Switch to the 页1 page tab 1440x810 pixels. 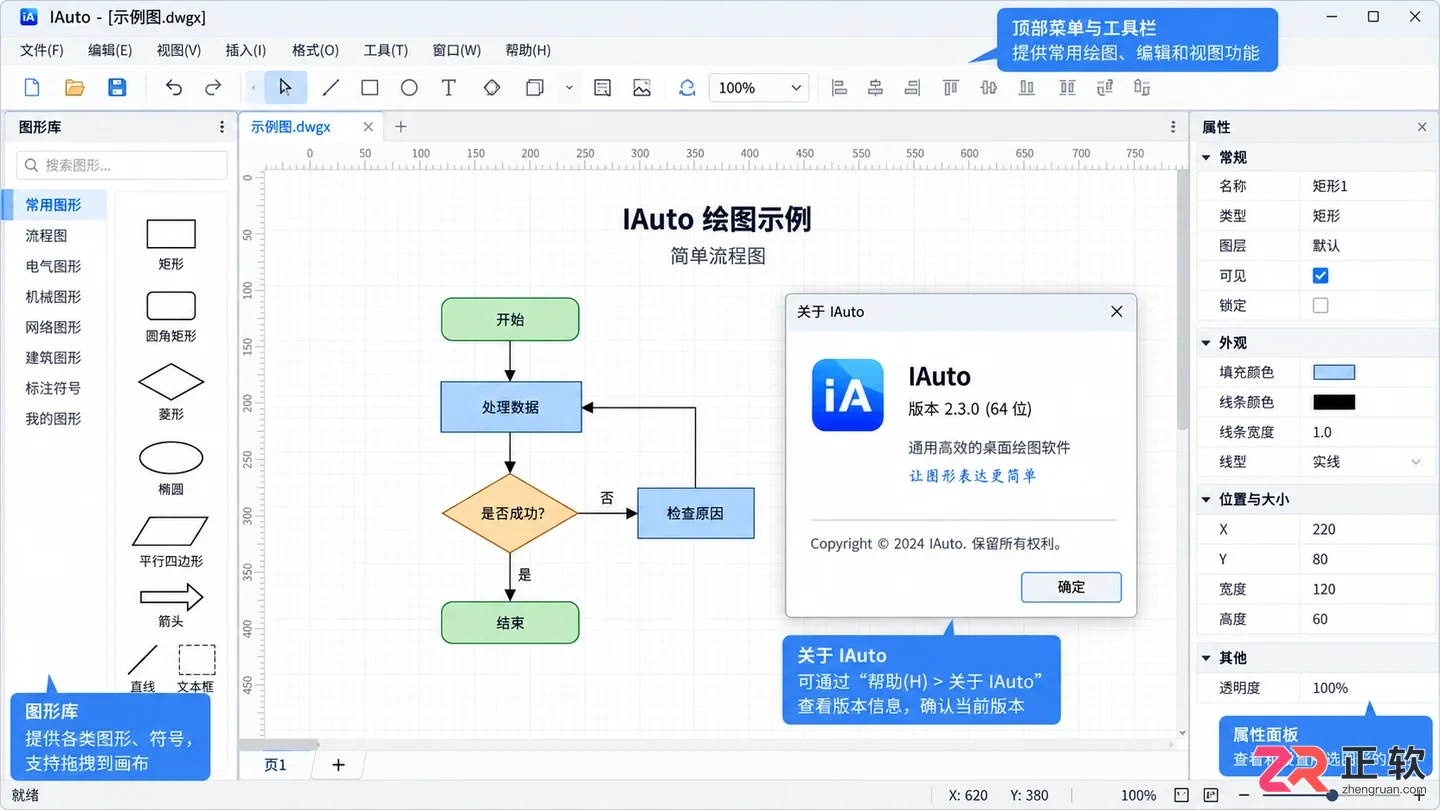pyautogui.click(x=275, y=765)
